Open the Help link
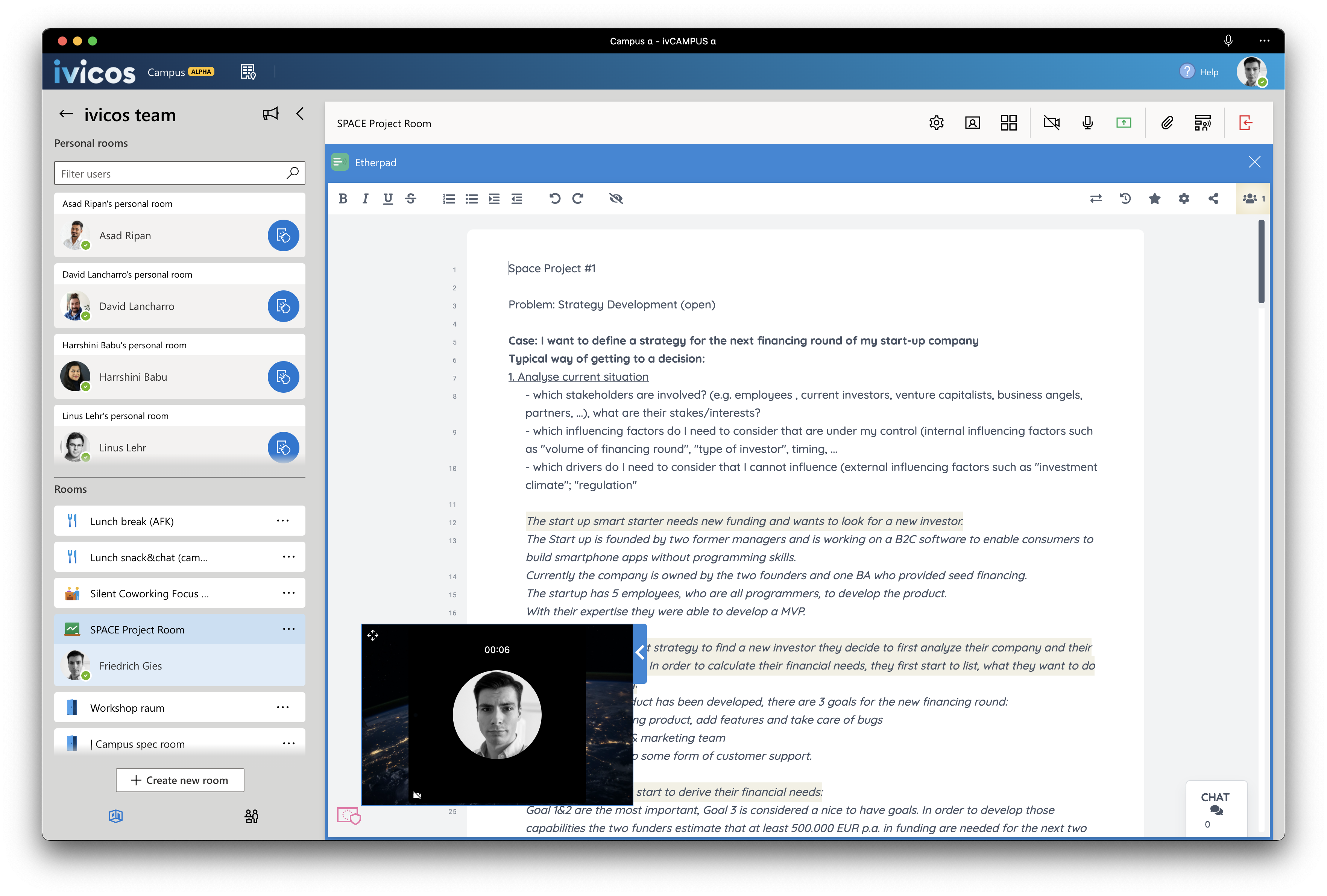1327x896 pixels. (x=1199, y=72)
